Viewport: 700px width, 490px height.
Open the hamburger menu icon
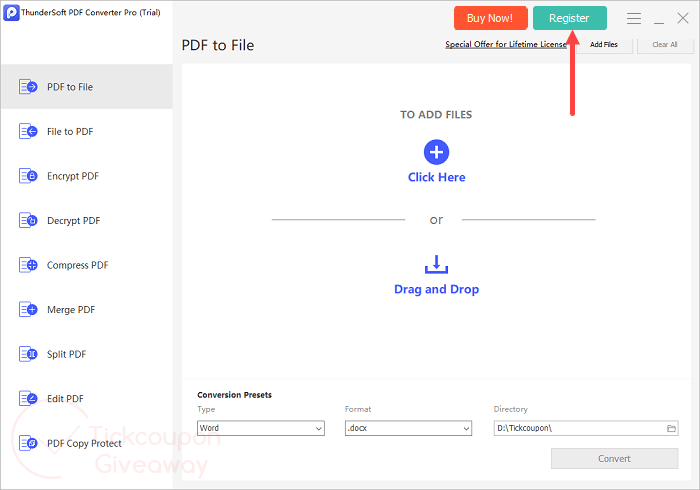(633, 18)
